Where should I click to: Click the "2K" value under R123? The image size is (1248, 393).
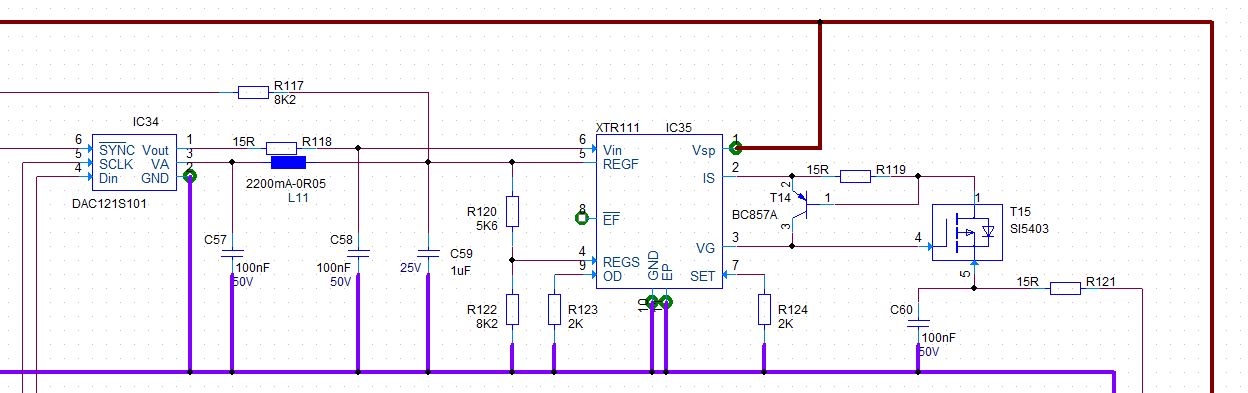576,325
